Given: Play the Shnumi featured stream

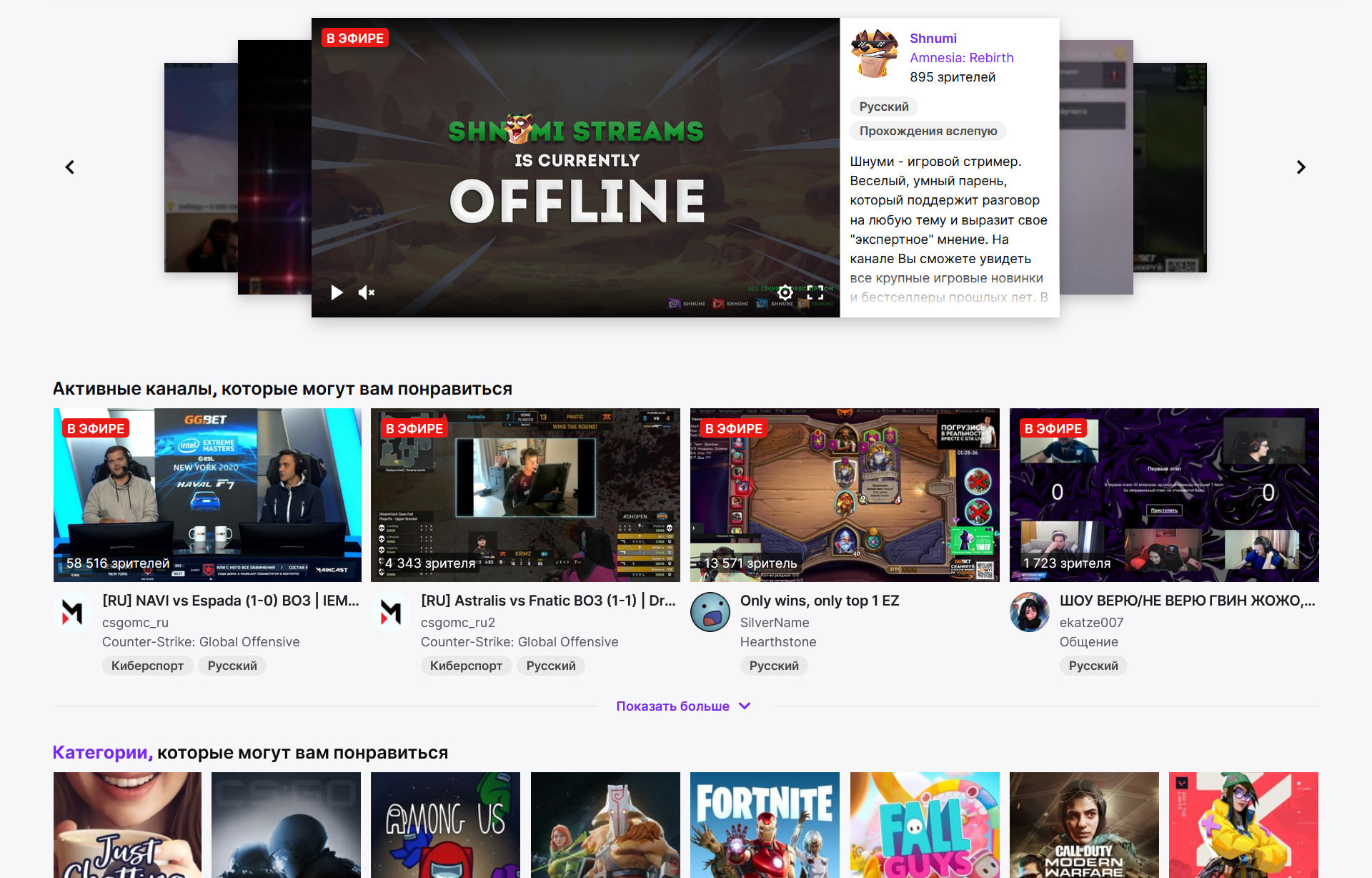Looking at the screenshot, I should (x=337, y=292).
